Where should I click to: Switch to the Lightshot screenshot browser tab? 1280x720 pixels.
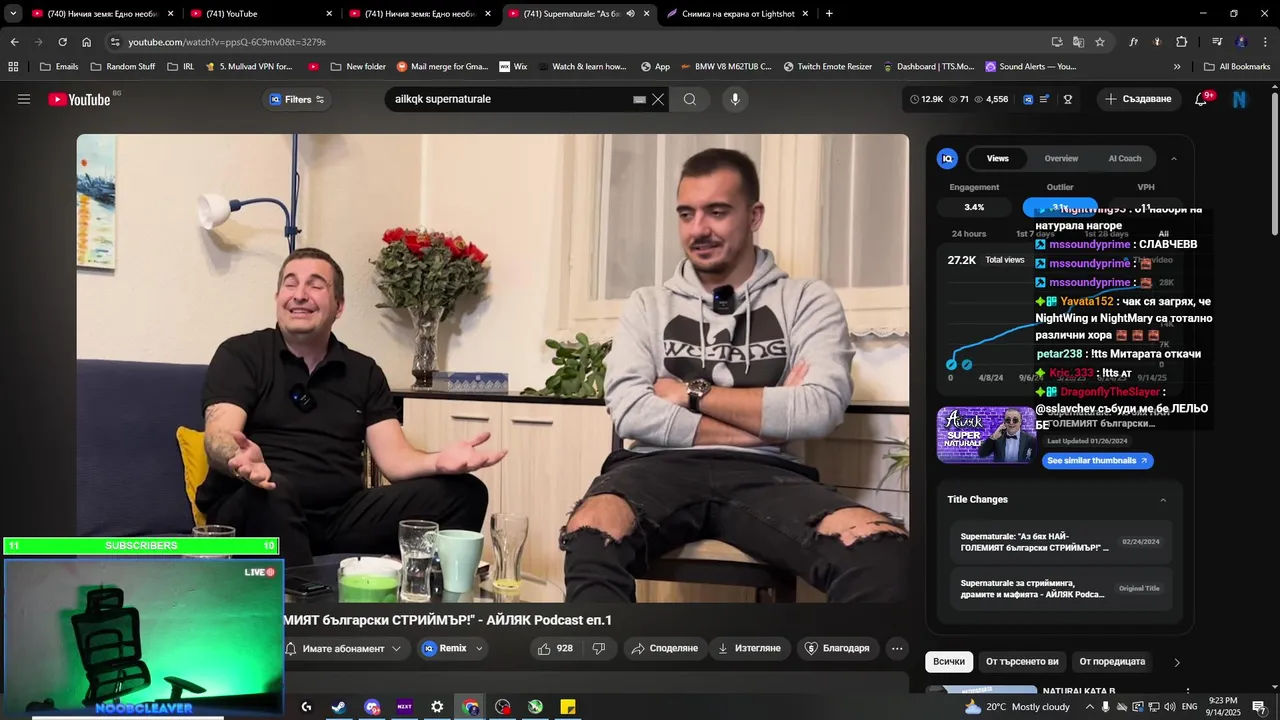pyautogui.click(x=739, y=14)
